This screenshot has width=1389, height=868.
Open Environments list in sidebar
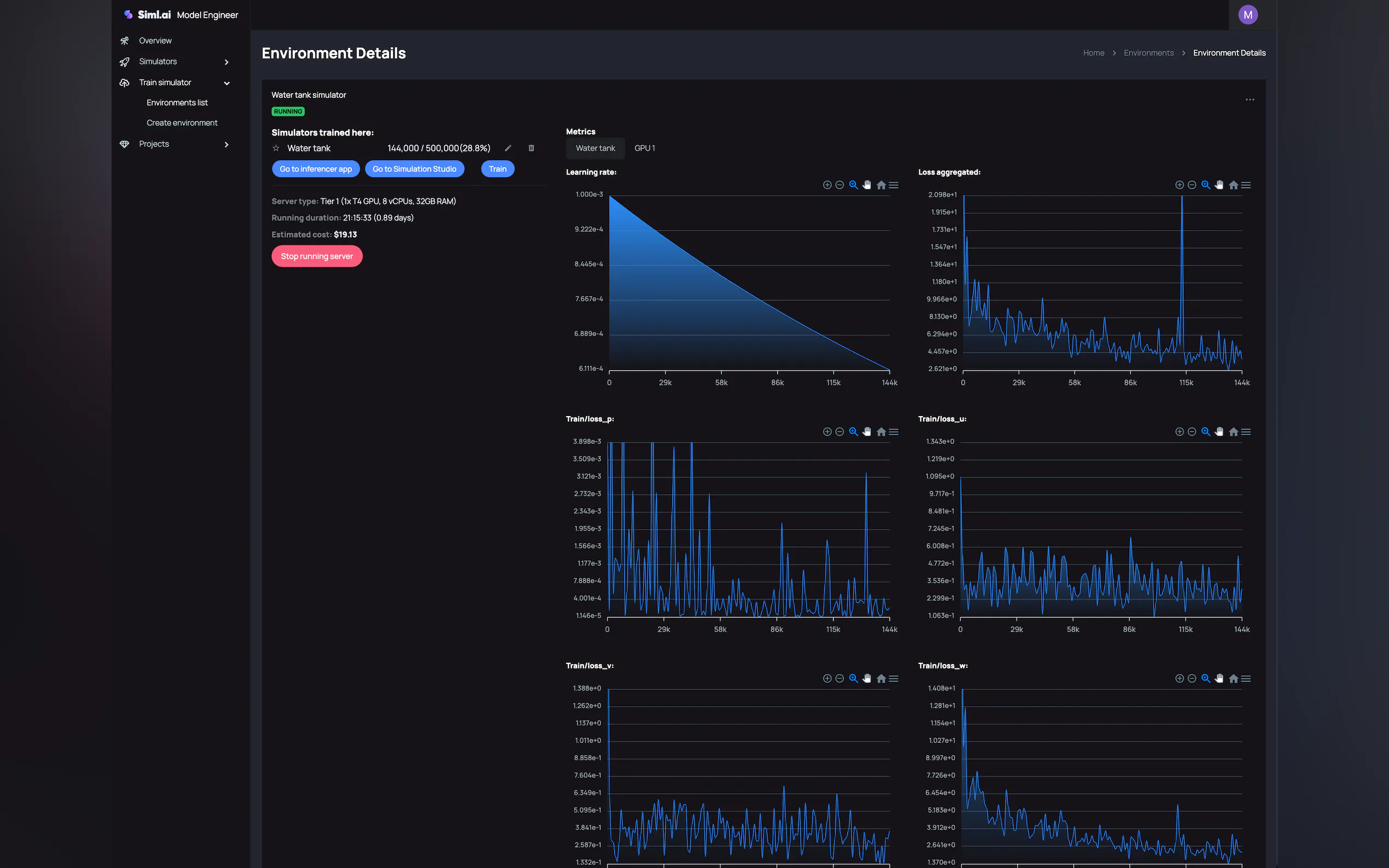tap(177, 103)
